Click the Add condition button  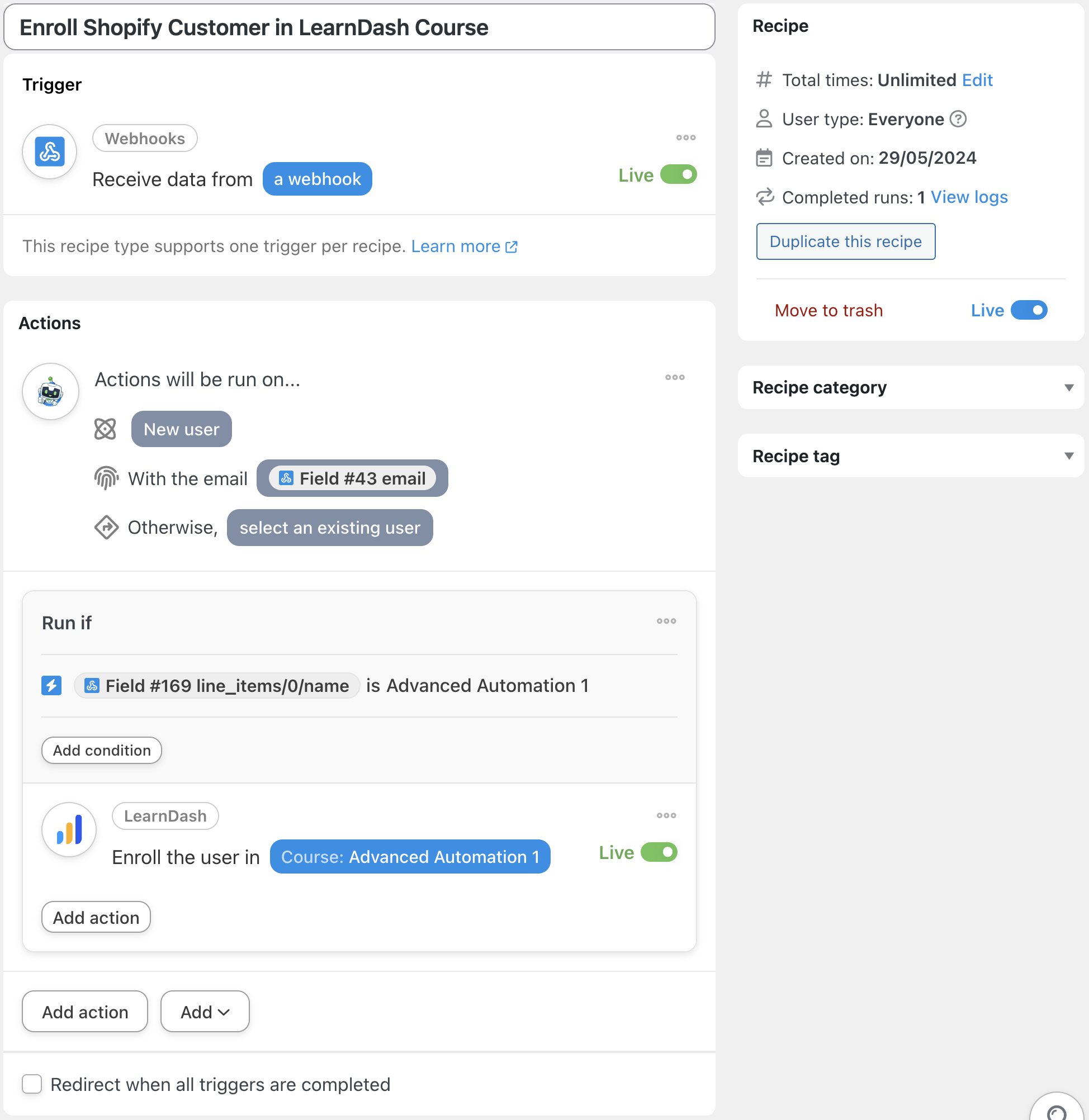[102, 750]
